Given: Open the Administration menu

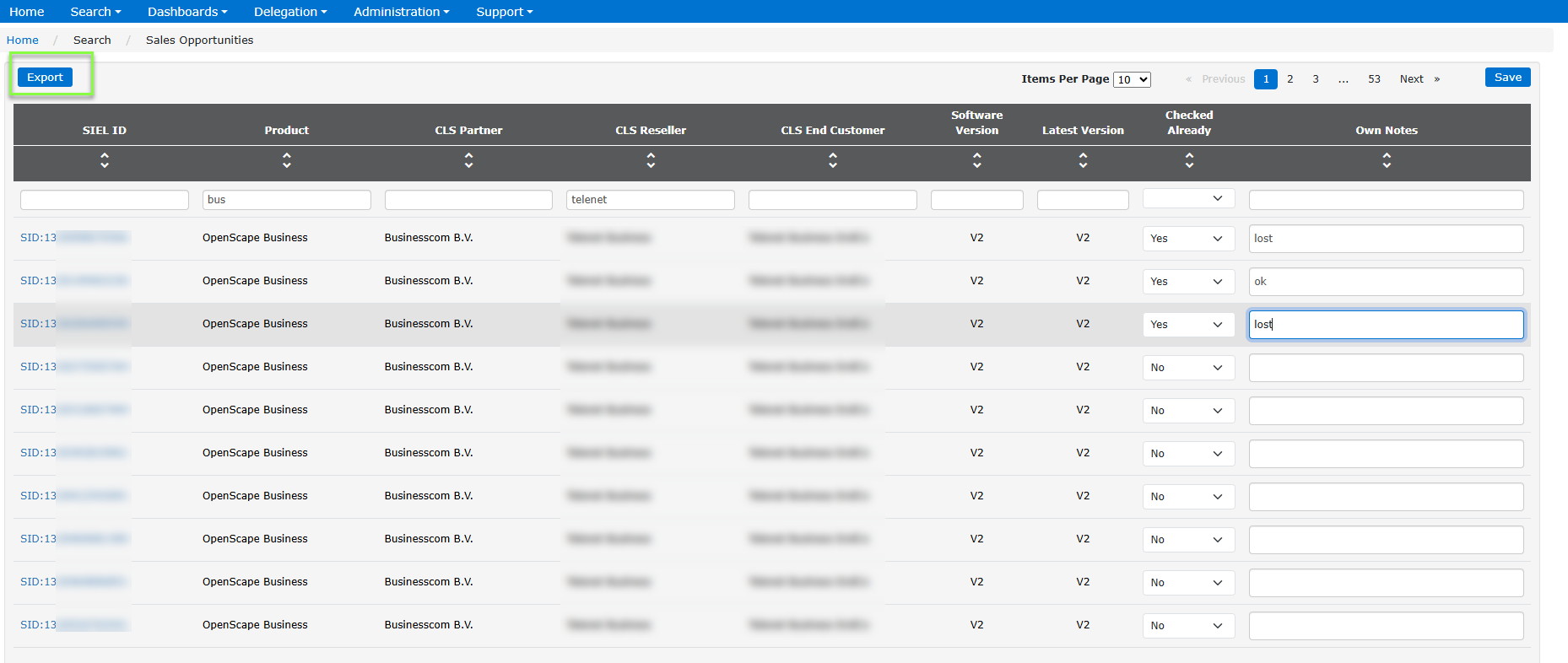Looking at the screenshot, I should (x=402, y=12).
